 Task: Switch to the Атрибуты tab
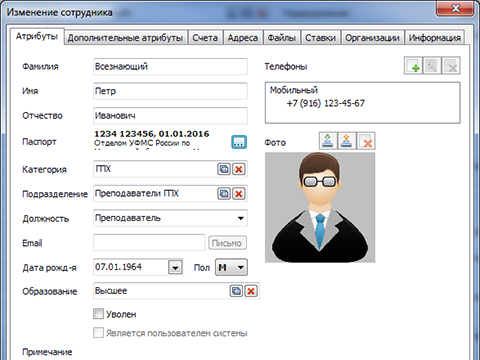(37, 36)
